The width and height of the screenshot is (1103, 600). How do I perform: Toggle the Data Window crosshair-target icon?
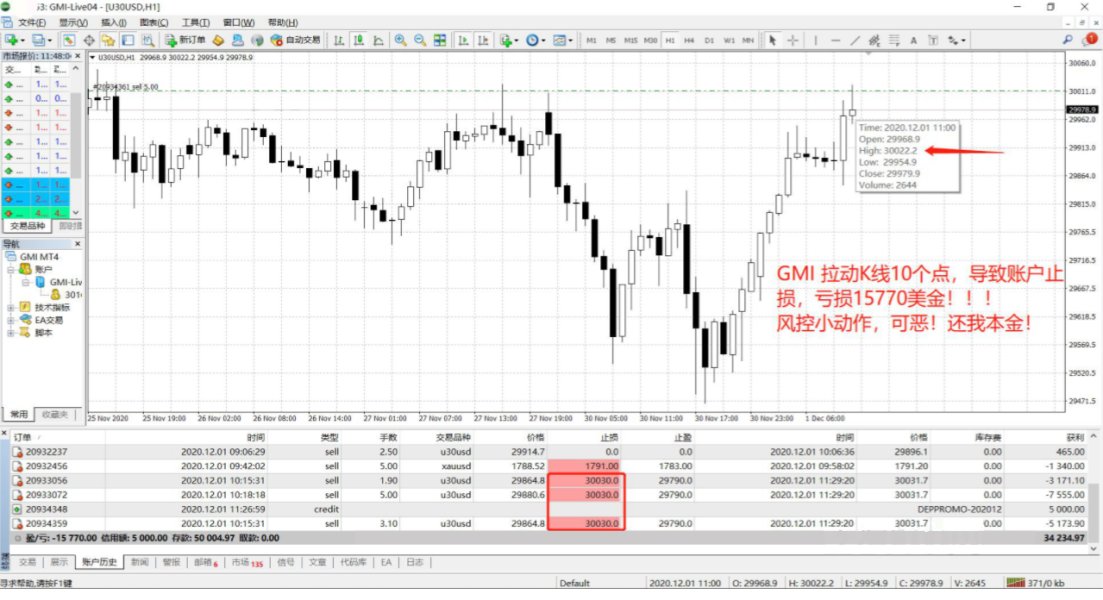[89, 40]
